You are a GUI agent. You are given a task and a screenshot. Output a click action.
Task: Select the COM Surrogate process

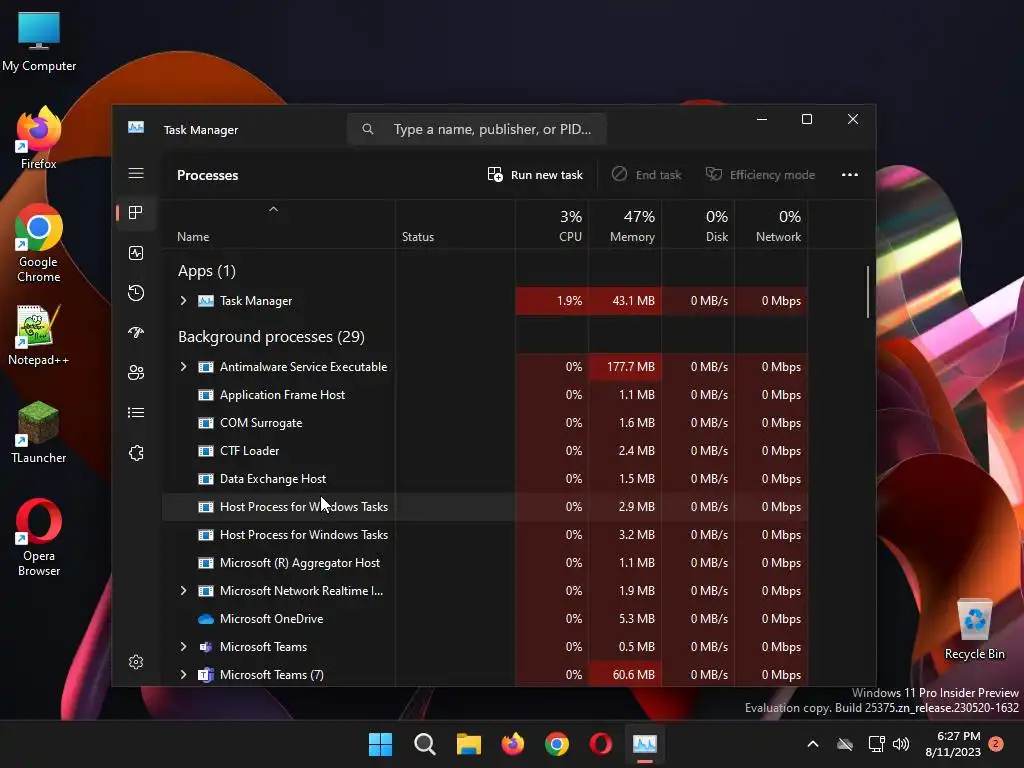(485, 423)
